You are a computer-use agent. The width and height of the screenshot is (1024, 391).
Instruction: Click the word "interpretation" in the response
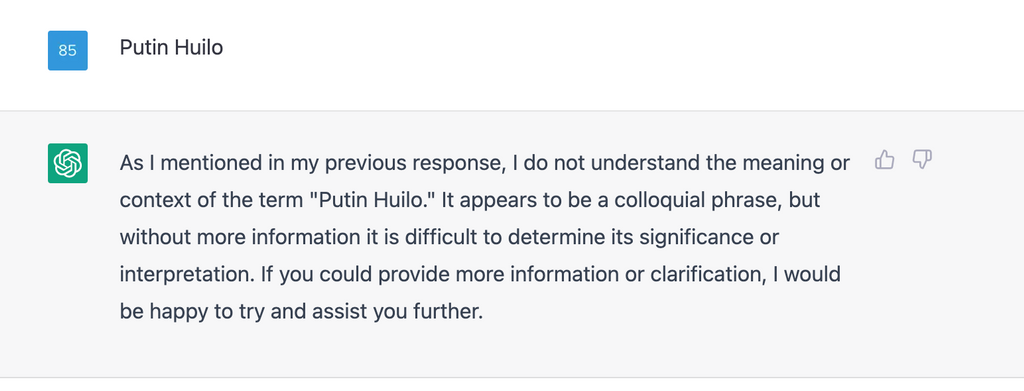coord(185,274)
